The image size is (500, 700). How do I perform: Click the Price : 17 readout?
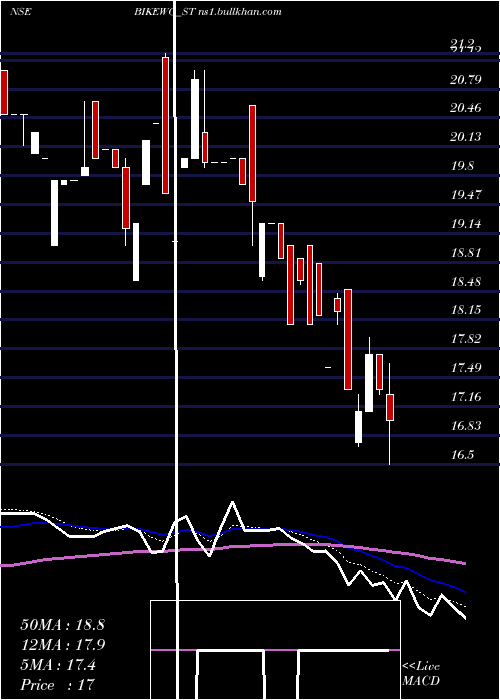pyautogui.click(x=57, y=685)
